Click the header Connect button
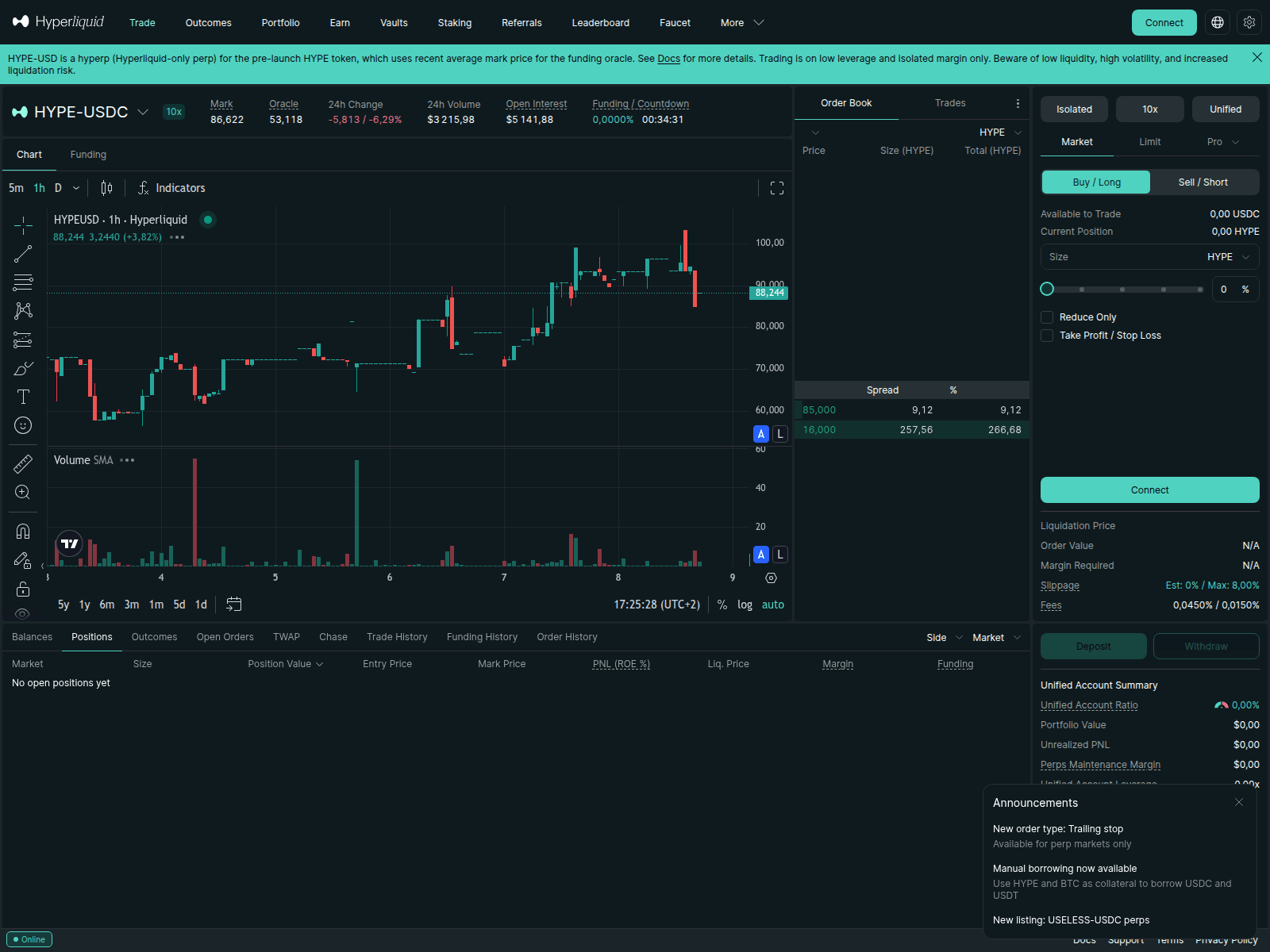 point(1164,22)
